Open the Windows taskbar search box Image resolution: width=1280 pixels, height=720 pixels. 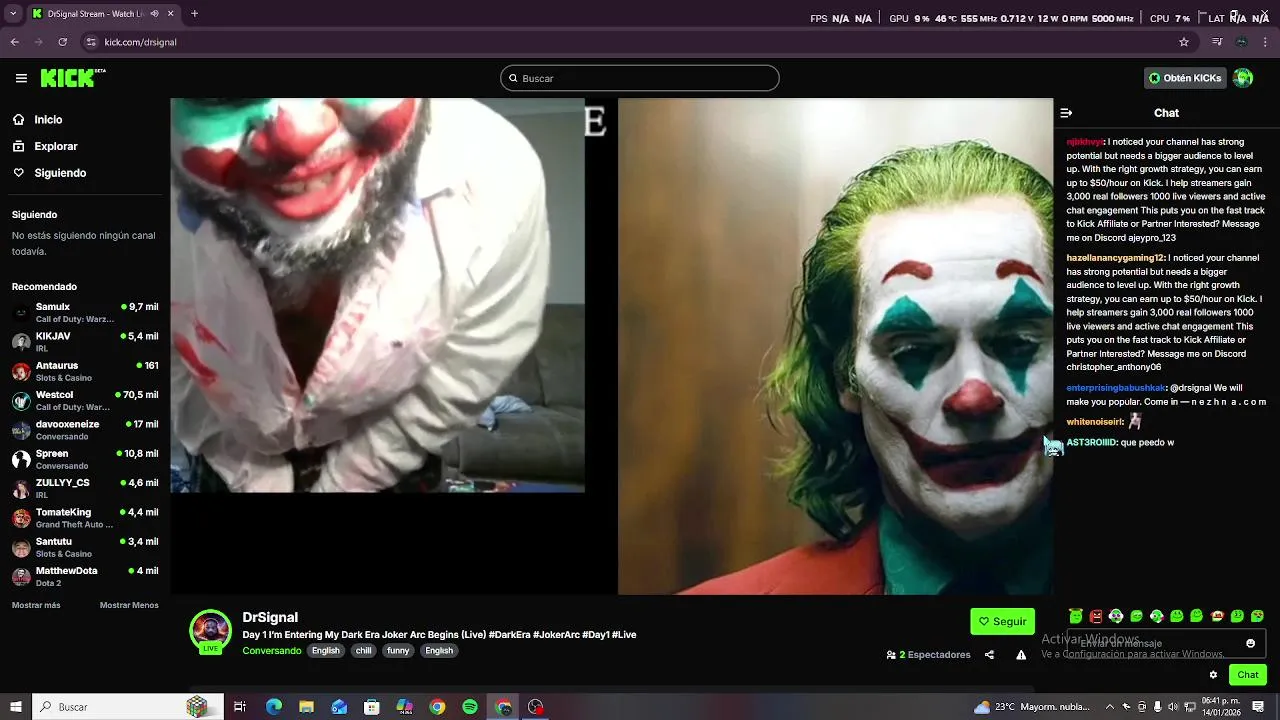pos(127,707)
